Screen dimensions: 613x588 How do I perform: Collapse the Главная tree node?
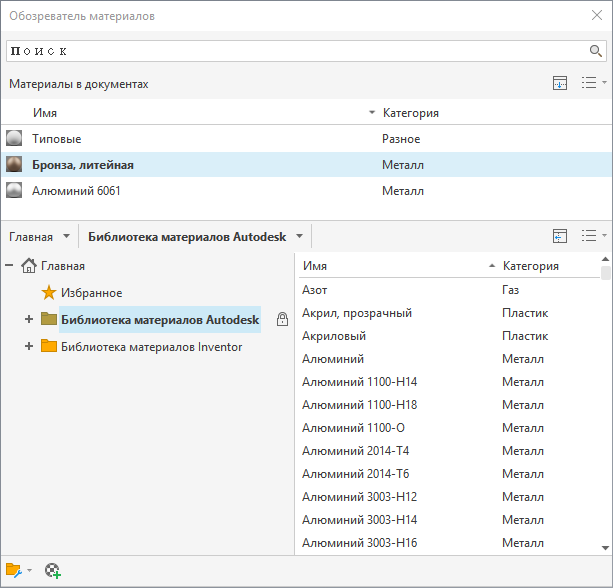9,266
